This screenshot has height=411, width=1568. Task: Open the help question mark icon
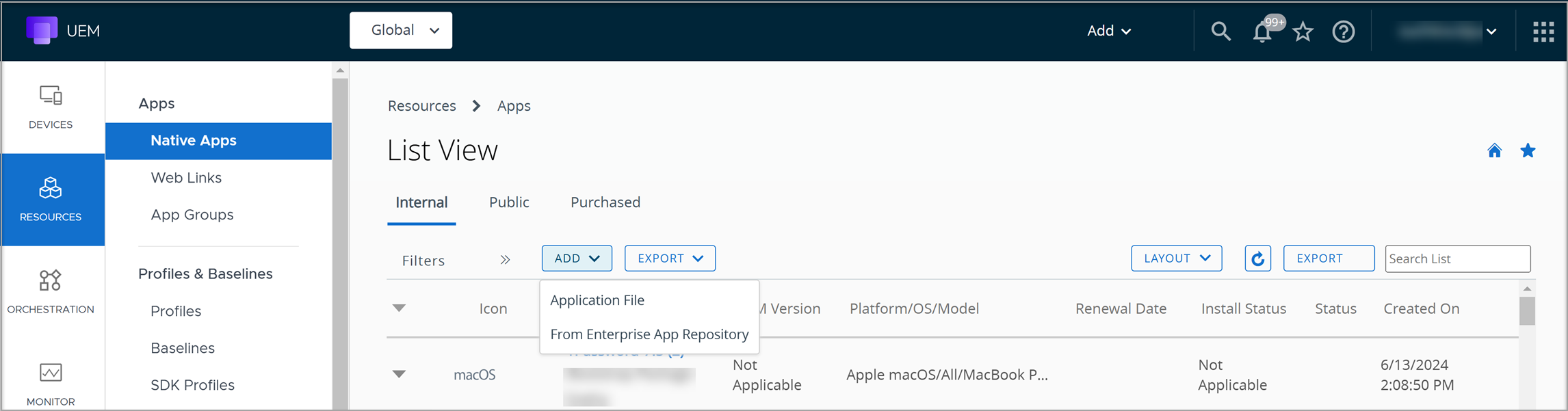click(x=1344, y=31)
